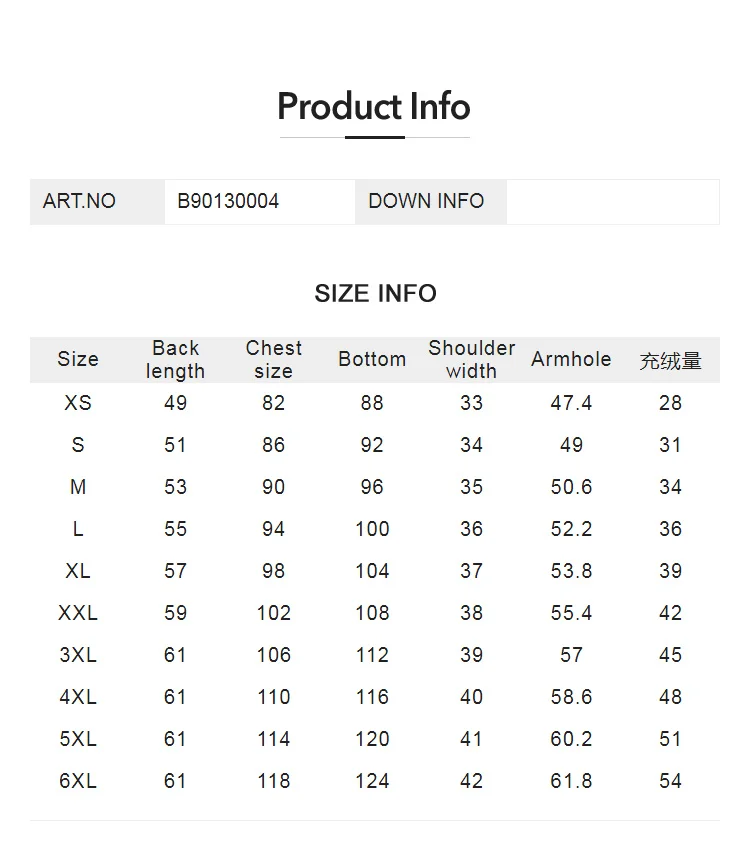750x841 pixels.
Task: Click the ART.NO label cell
Action: (80, 201)
